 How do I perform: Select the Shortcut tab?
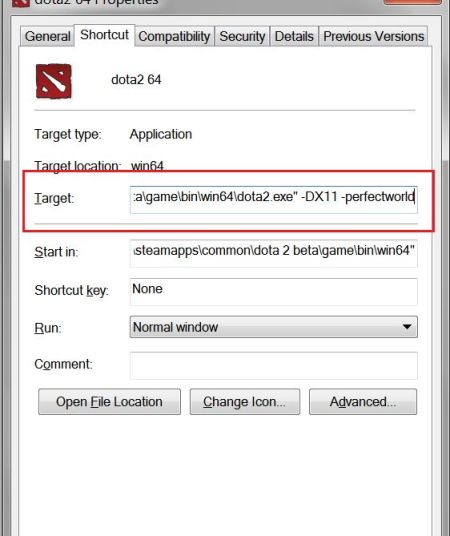click(x=104, y=35)
